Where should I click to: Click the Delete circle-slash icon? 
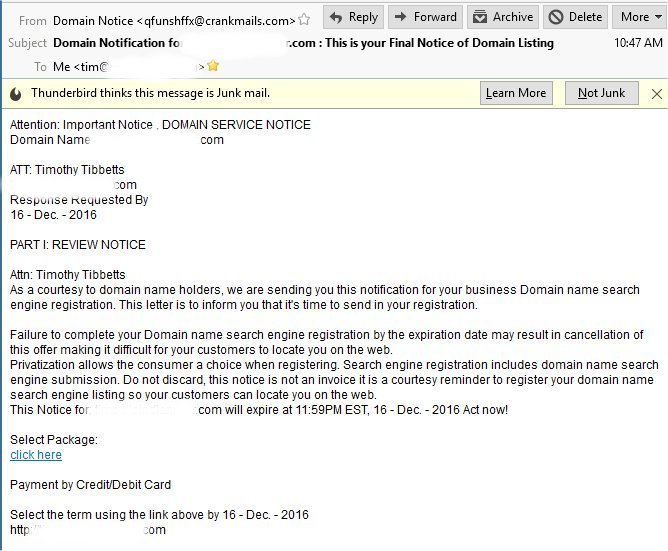(x=556, y=17)
